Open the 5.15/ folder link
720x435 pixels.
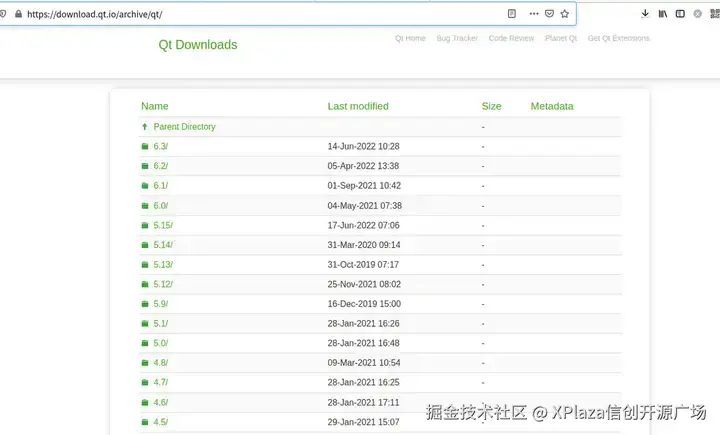tap(163, 226)
